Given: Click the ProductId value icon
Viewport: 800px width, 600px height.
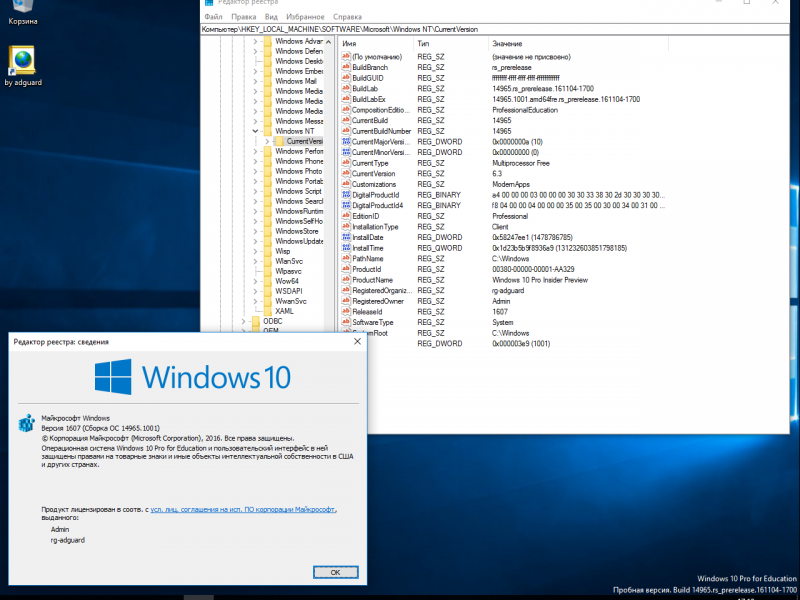Looking at the screenshot, I should click(x=346, y=269).
